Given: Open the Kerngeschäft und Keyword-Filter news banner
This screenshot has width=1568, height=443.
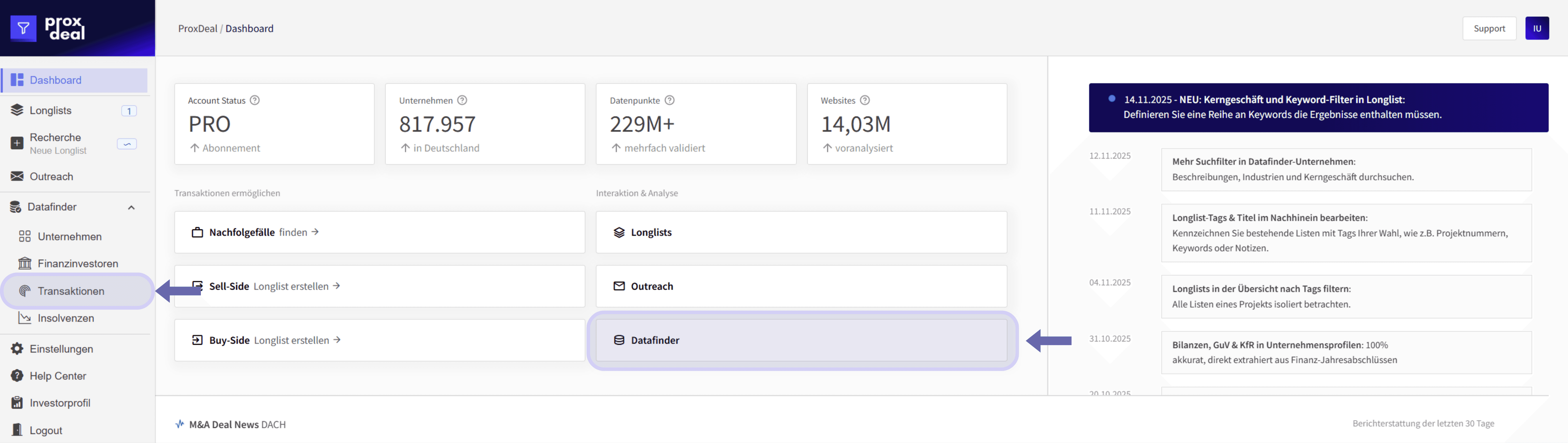Looking at the screenshot, I should 1318,107.
